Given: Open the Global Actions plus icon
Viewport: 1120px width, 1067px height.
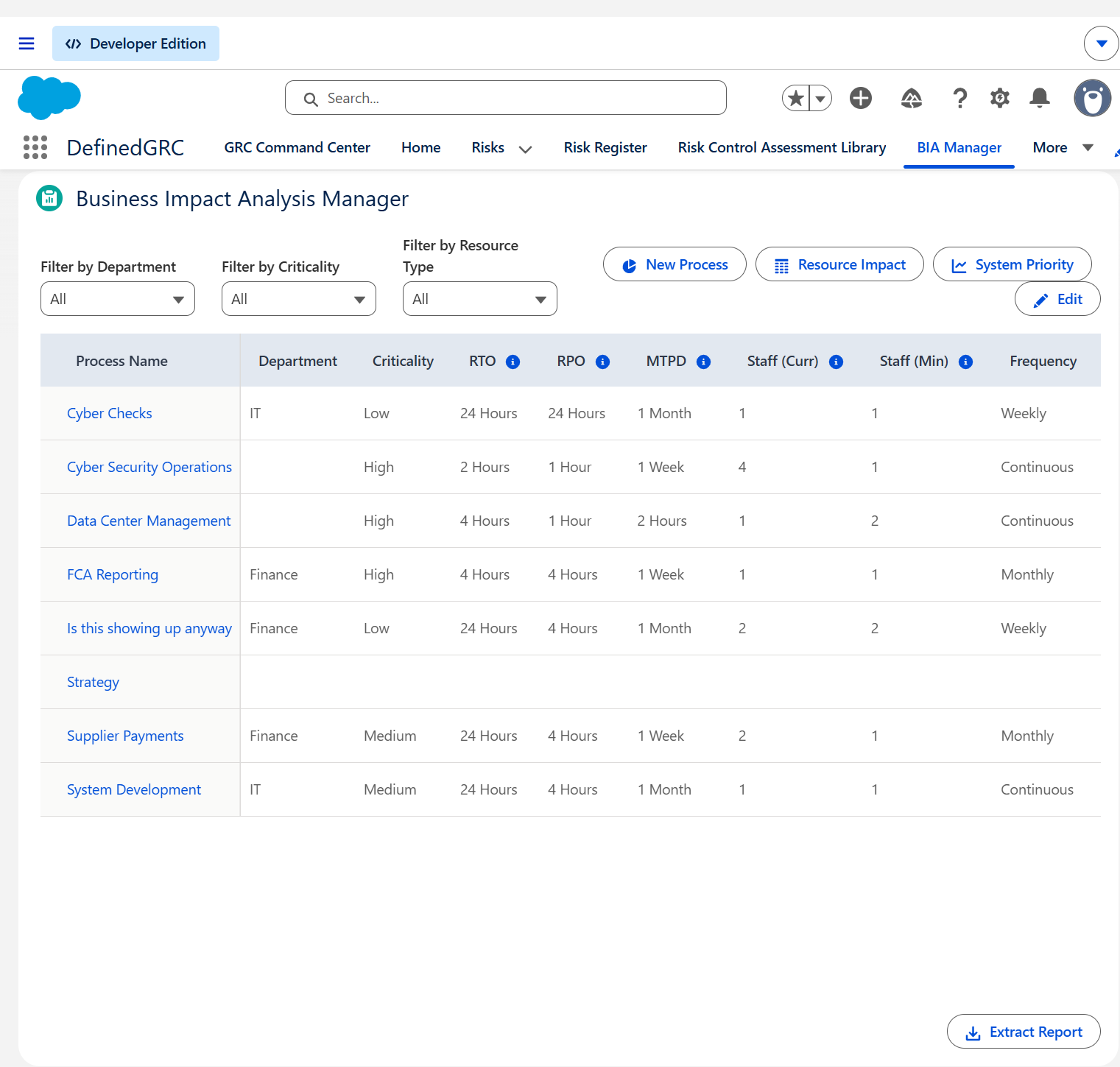Looking at the screenshot, I should pyautogui.click(x=861, y=98).
